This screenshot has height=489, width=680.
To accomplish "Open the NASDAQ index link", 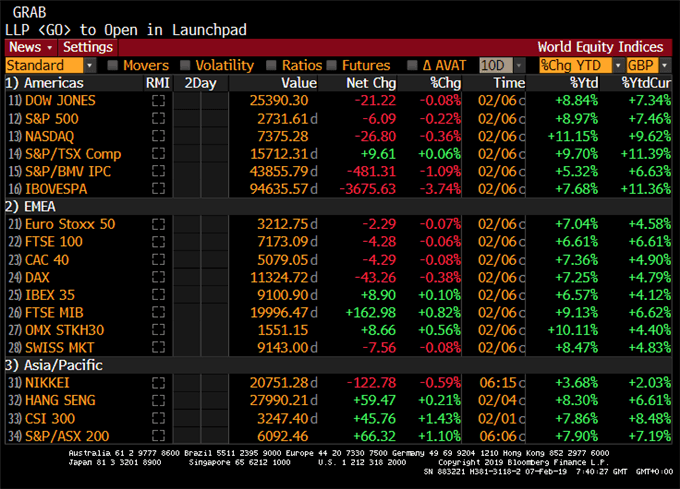I will 49,136.
